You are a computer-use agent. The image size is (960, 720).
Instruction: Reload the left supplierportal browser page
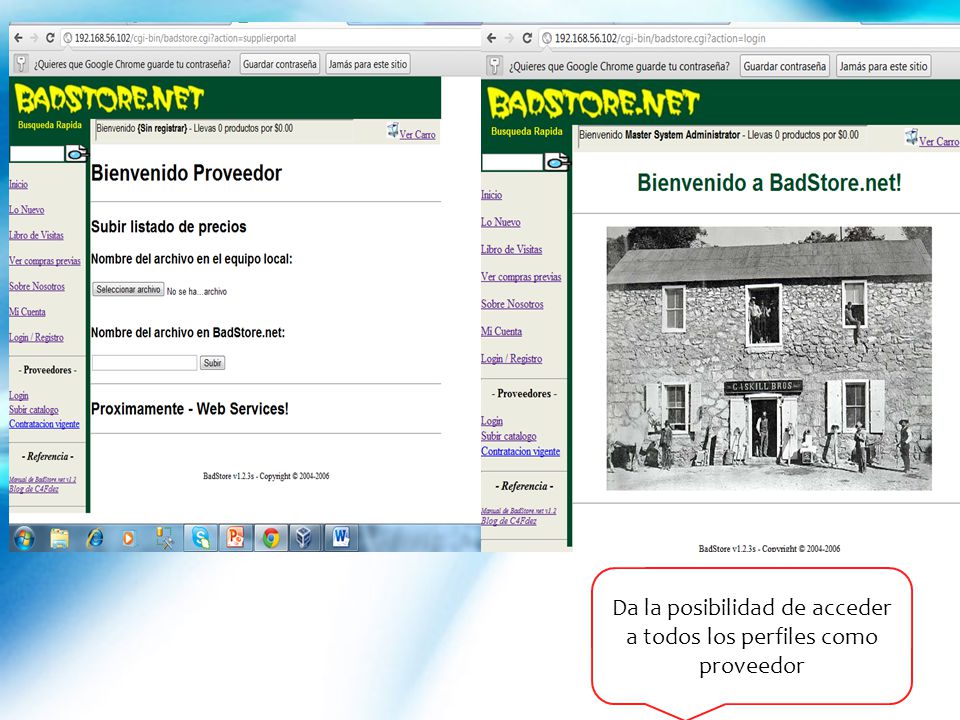(x=50, y=38)
